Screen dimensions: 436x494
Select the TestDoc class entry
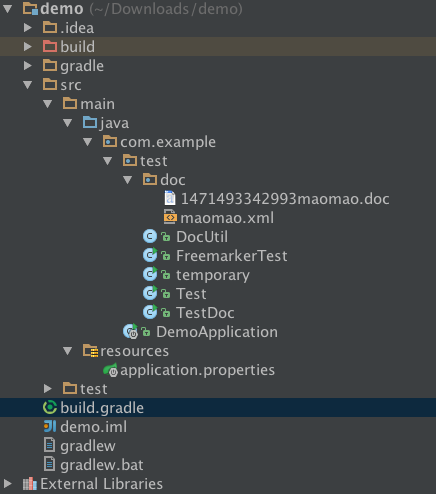click(205, 313)
